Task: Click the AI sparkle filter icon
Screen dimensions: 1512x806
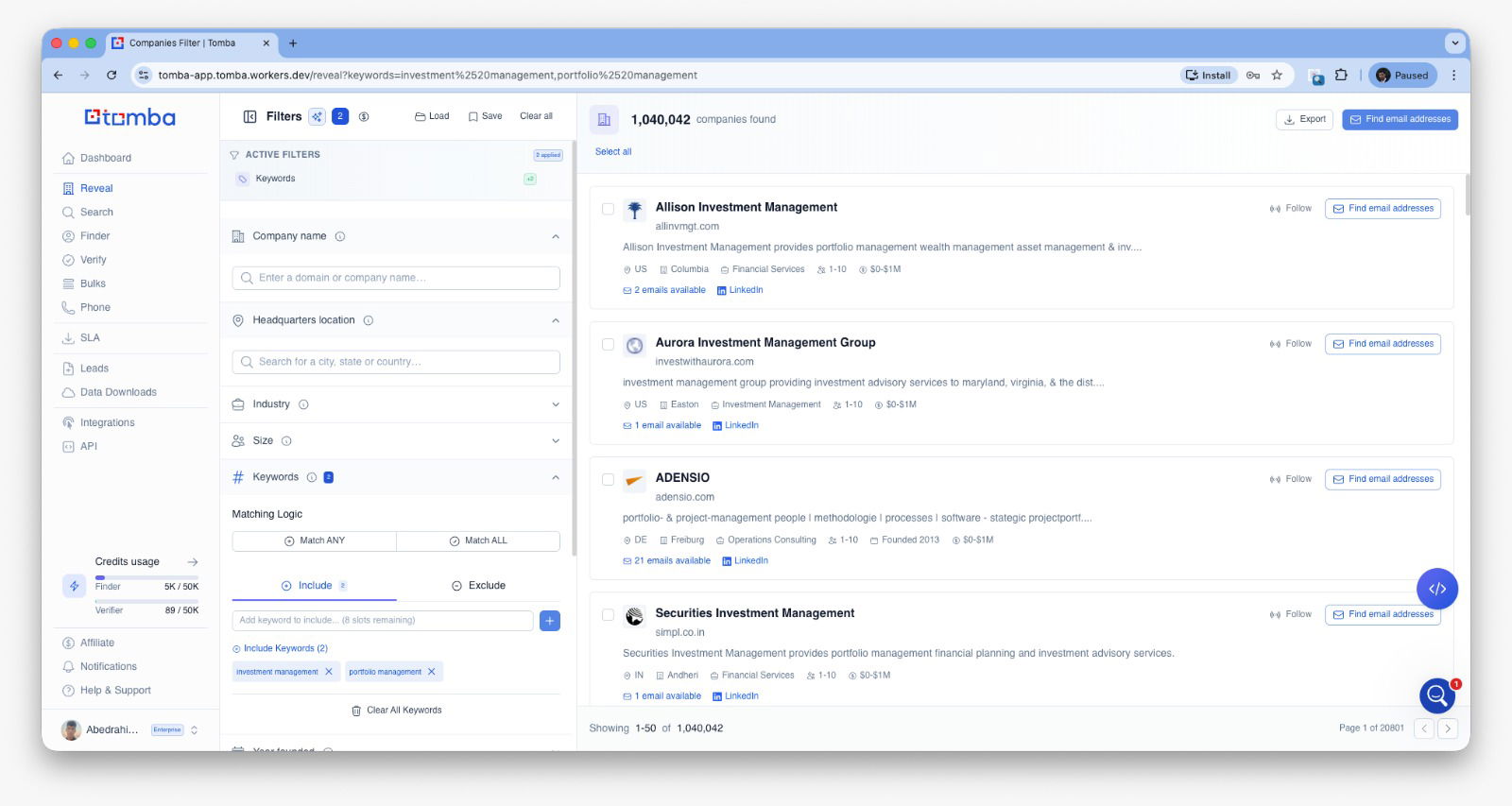Action: (x=318, y=116)
